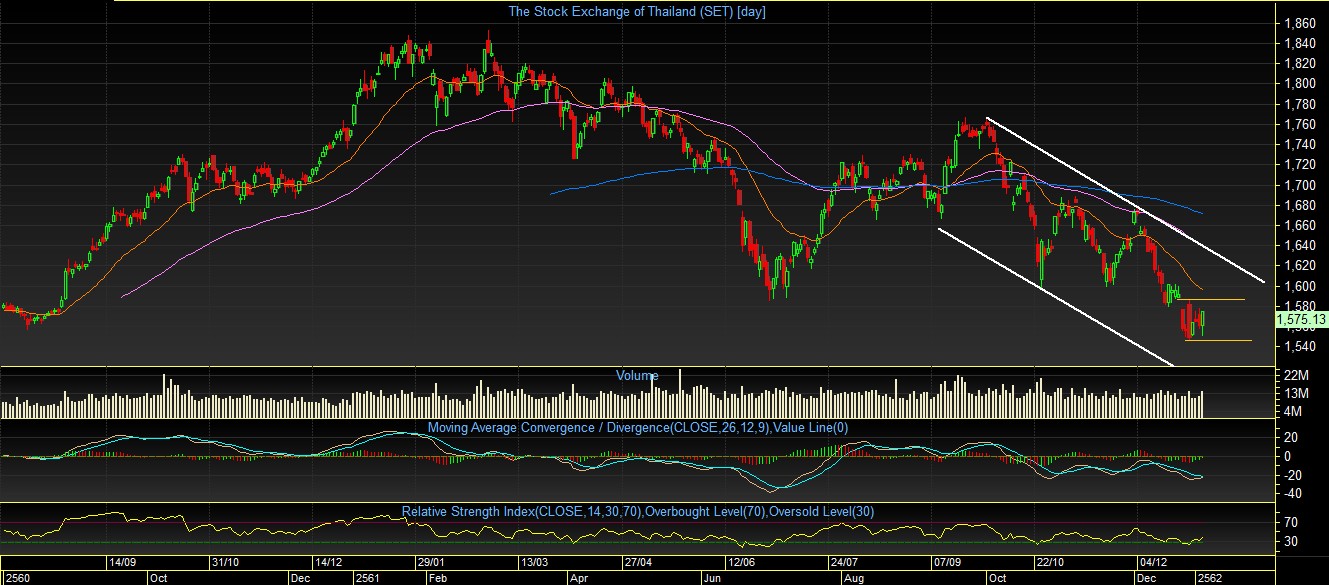Click the Feb month label

[437, 578]
